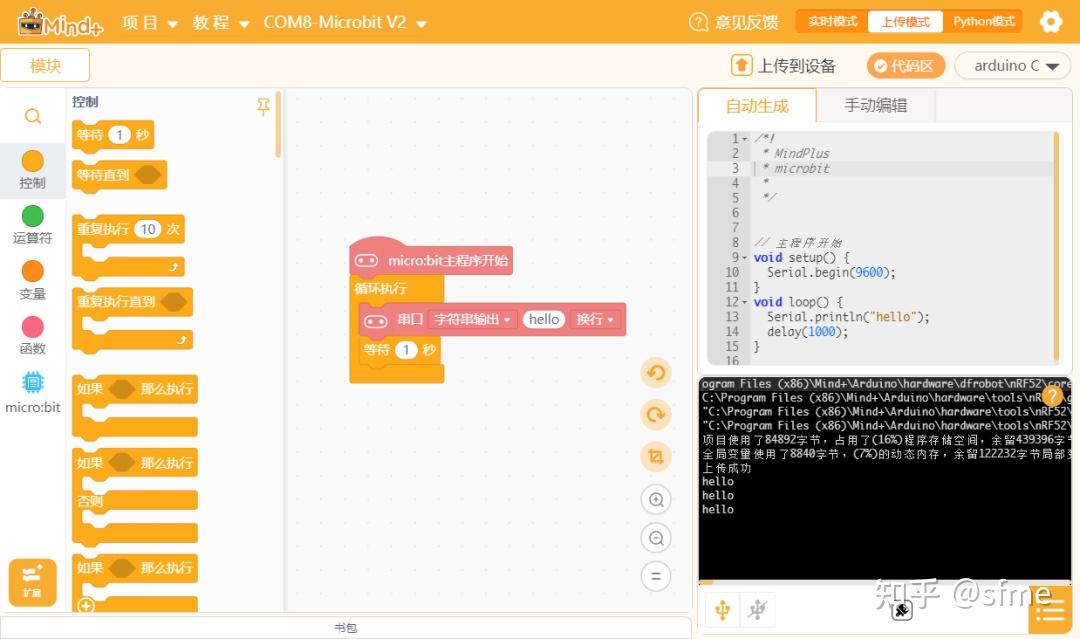Toggle the pin icon on the block palette

[263, 106]
